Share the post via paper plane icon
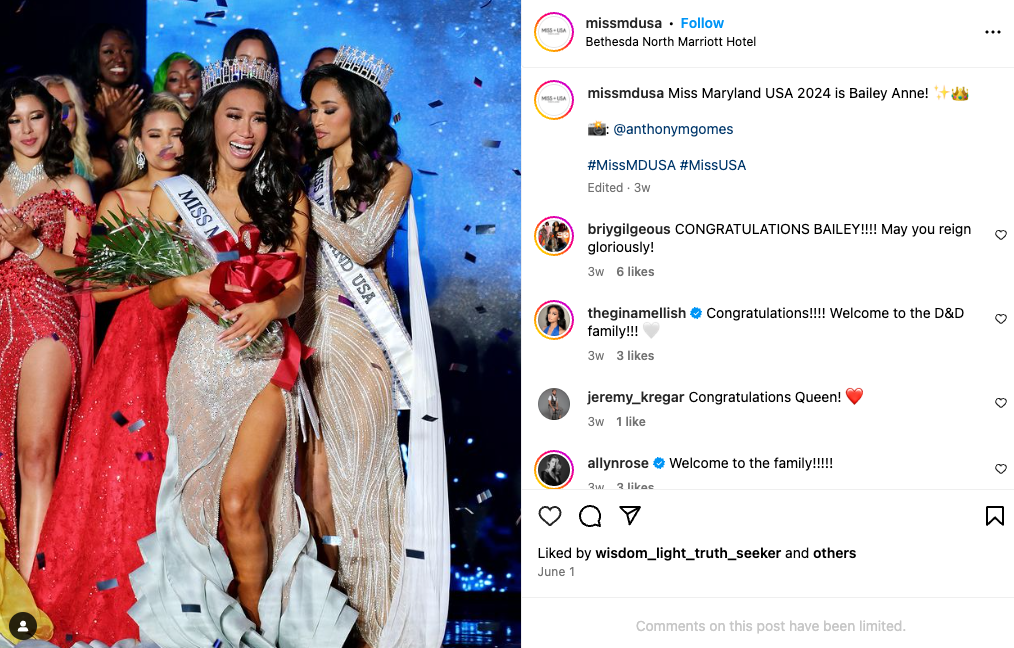This screenshot has height=648, width=1014. pyautogui.click(x=630, y=515)
